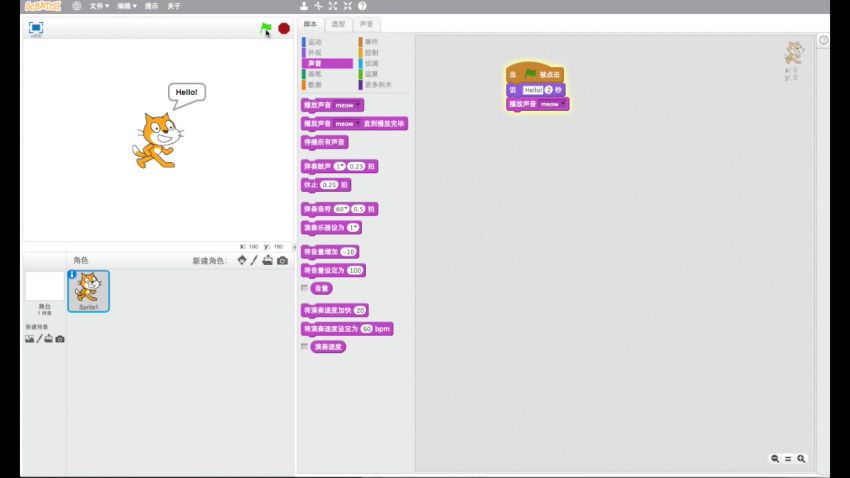Choose backdrop from library

click(29, 339)
